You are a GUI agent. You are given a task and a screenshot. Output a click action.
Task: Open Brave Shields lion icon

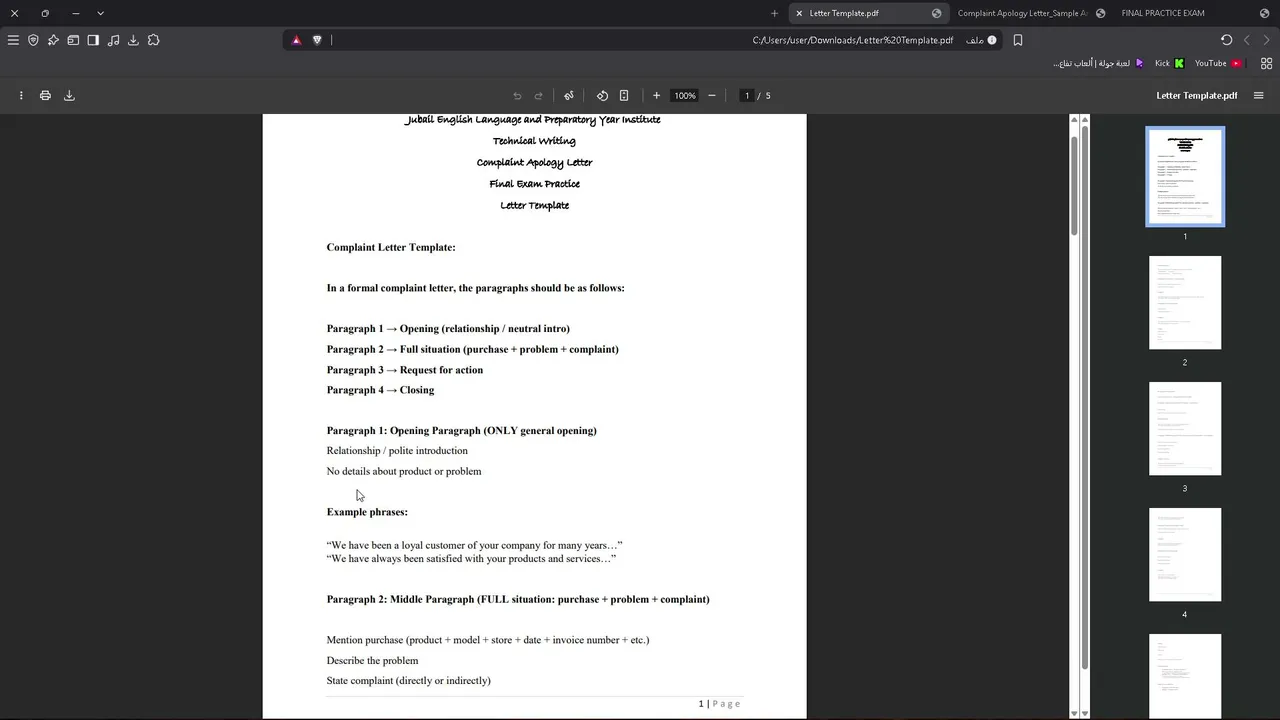[317, 40]
